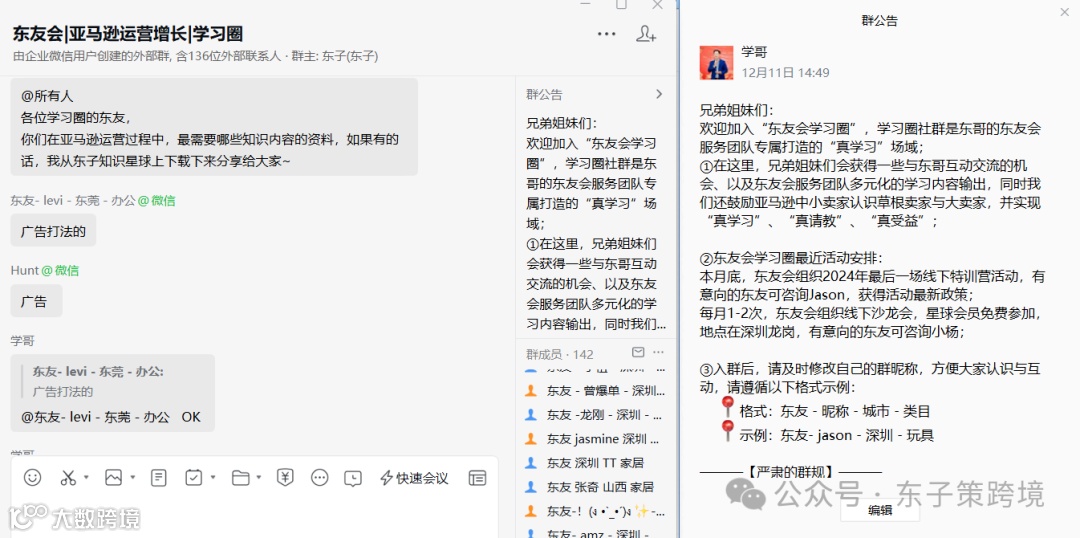1080x538 pixels.
Task: Expand the image tool dropdown arrow
Action: click(132, 477)
